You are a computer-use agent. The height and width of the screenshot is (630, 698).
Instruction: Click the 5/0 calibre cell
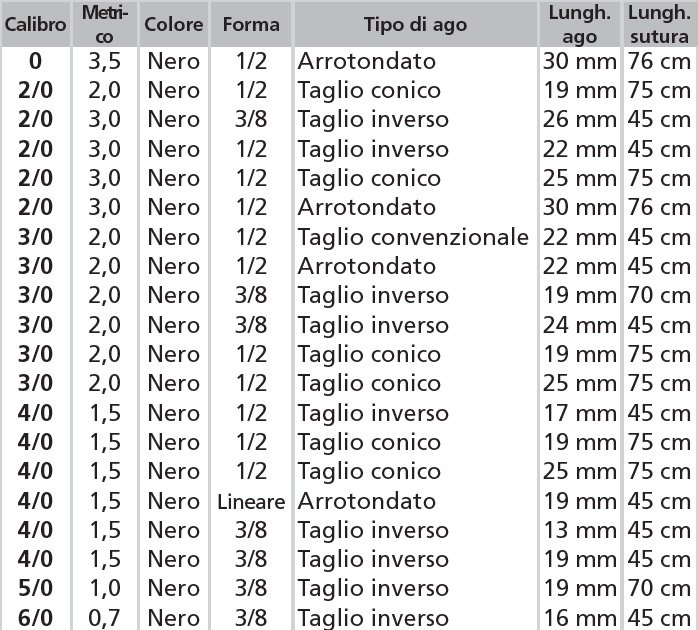[x=36, y=589]
